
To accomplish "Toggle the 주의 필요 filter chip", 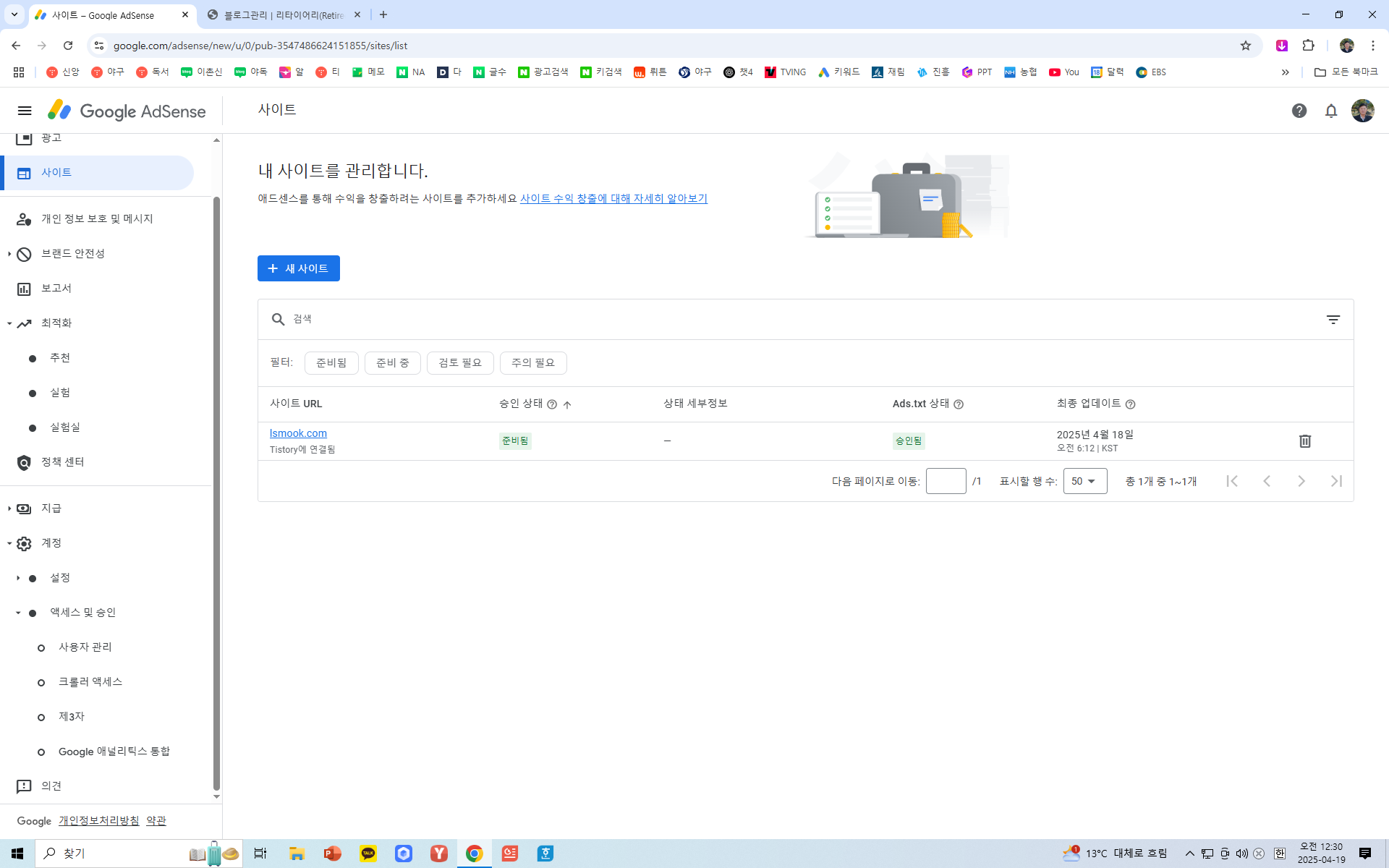I will tap(532, 363).
